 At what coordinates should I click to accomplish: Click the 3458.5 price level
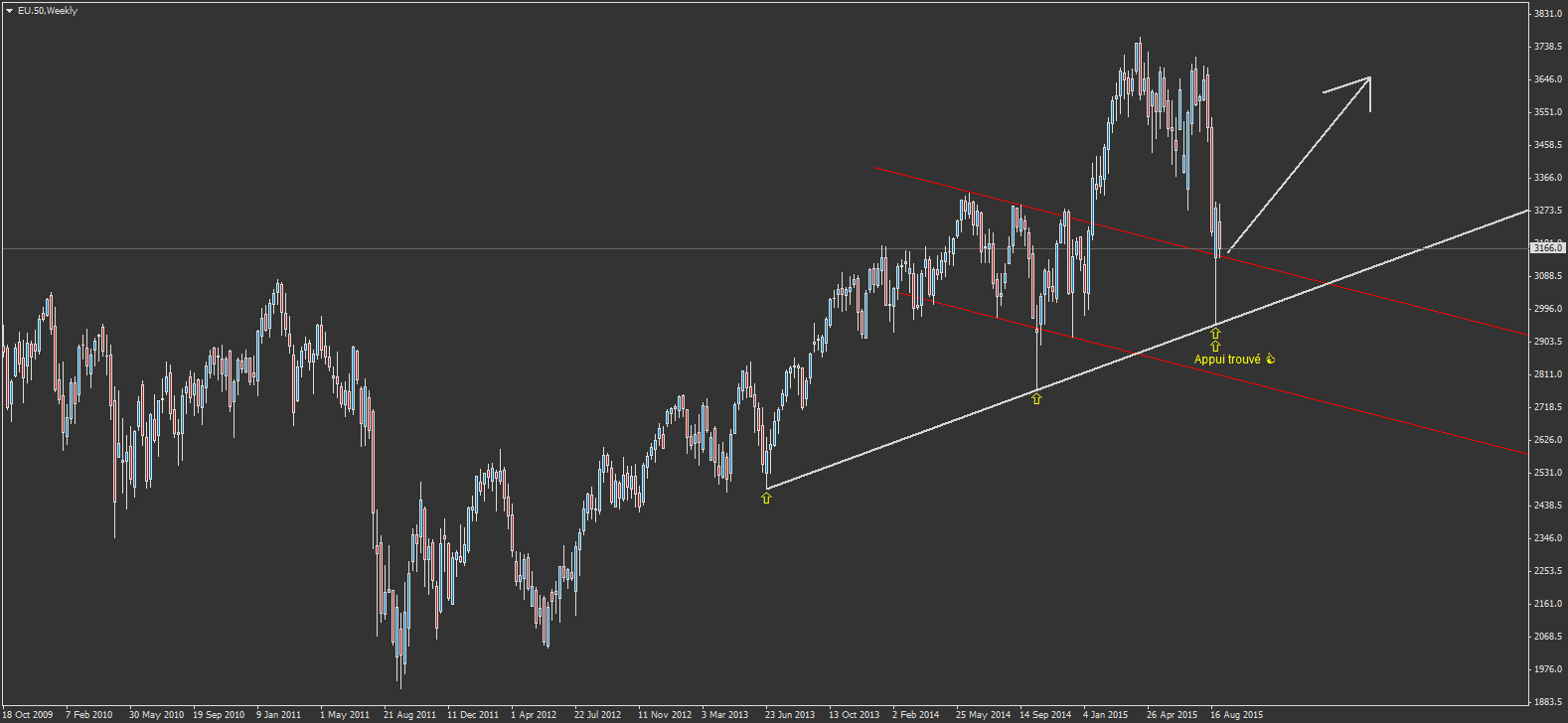click(x=1548, y=145)
